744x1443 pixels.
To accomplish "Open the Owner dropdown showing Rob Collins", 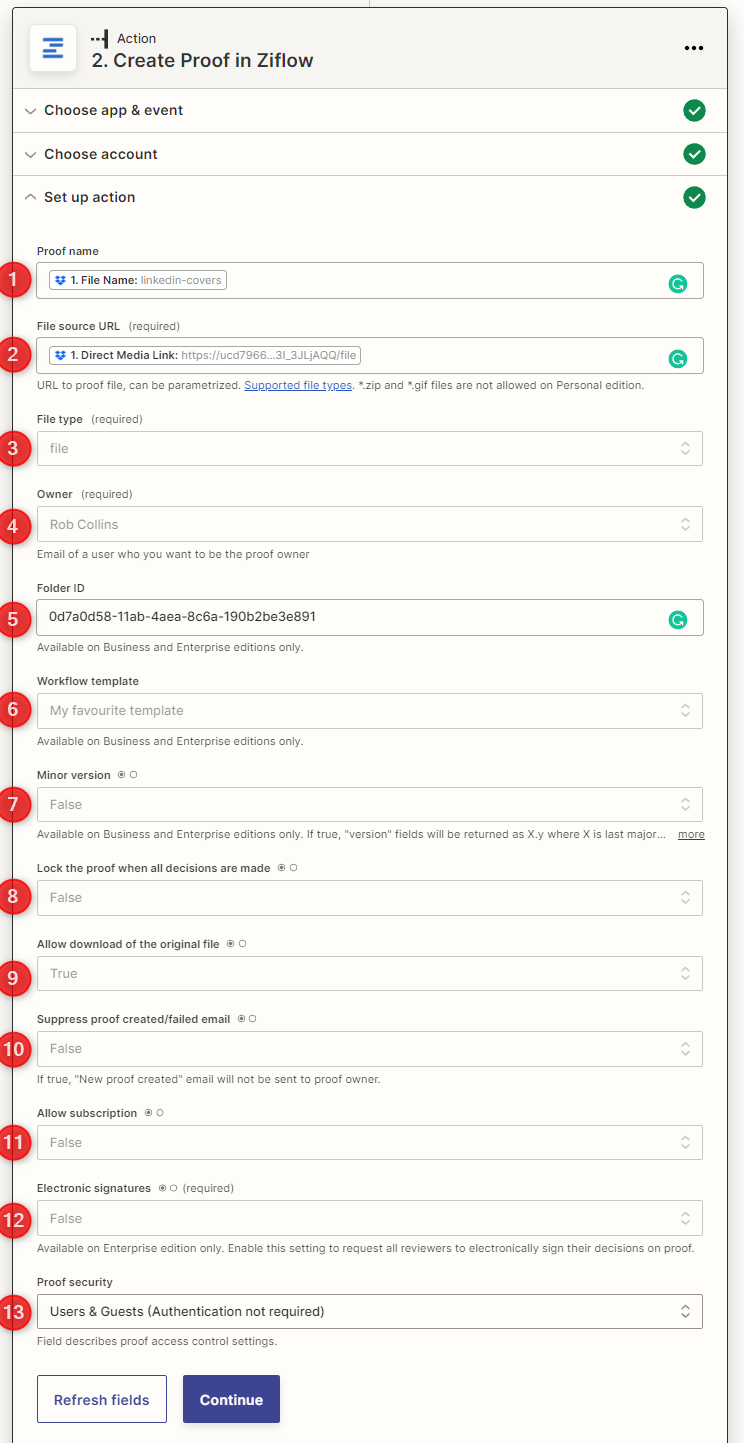I will [369, 524].
